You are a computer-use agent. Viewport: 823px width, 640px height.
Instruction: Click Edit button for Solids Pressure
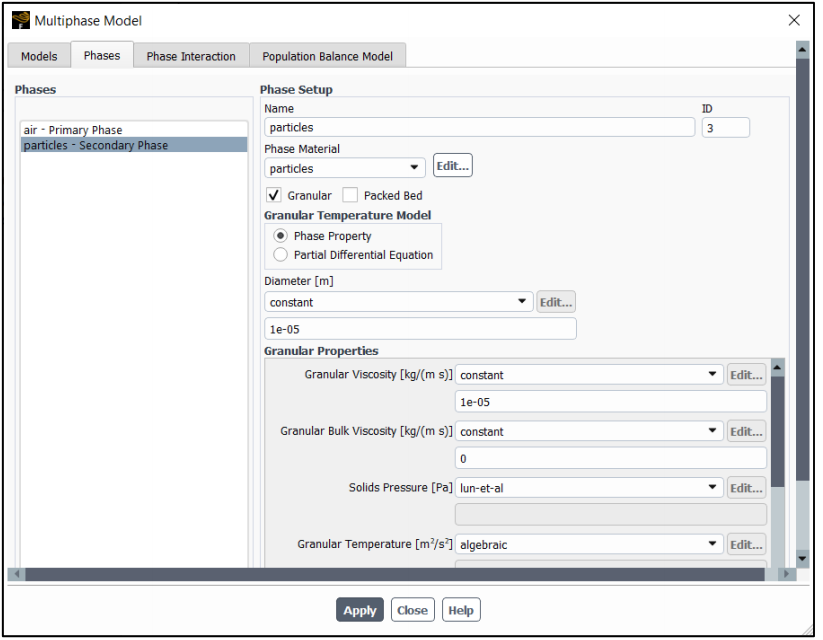point(746,488)
